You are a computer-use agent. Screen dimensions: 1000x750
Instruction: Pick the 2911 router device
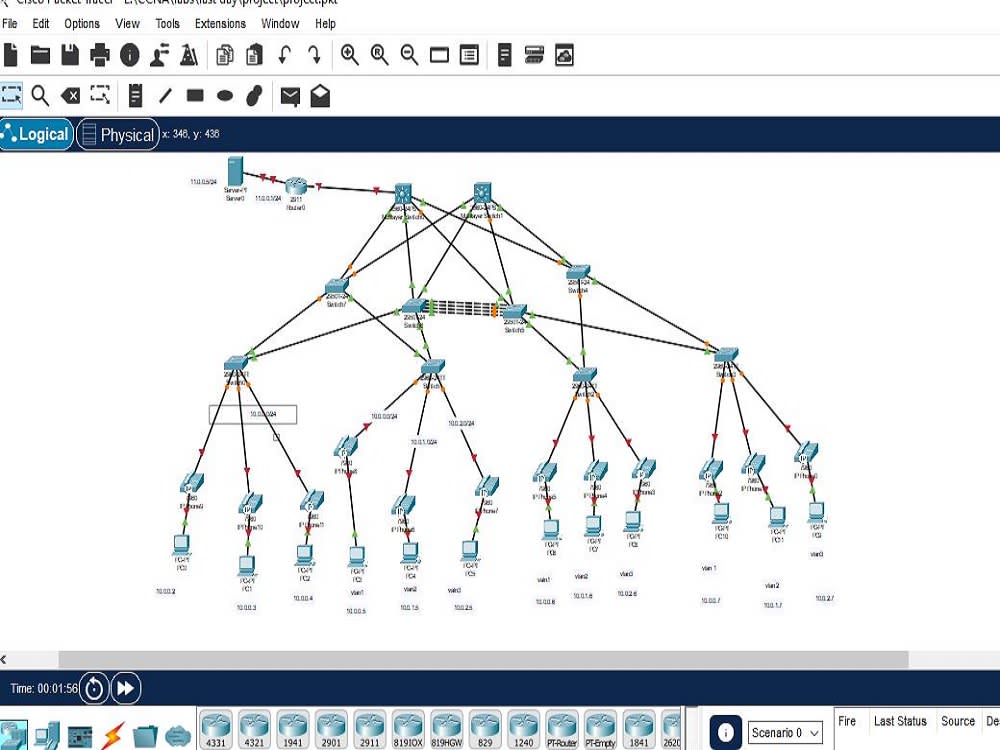[369, 730]
